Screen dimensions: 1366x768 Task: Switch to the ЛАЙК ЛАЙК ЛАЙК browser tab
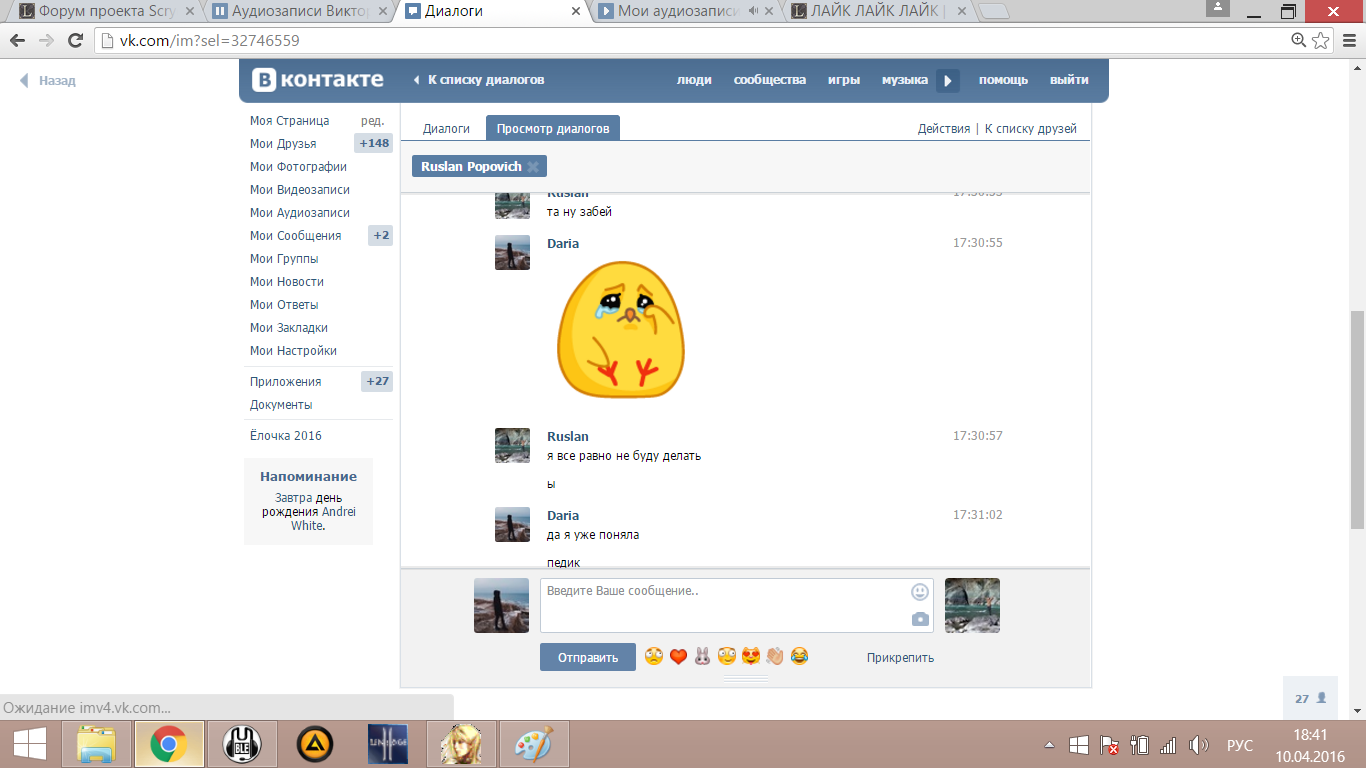[879, 11]
